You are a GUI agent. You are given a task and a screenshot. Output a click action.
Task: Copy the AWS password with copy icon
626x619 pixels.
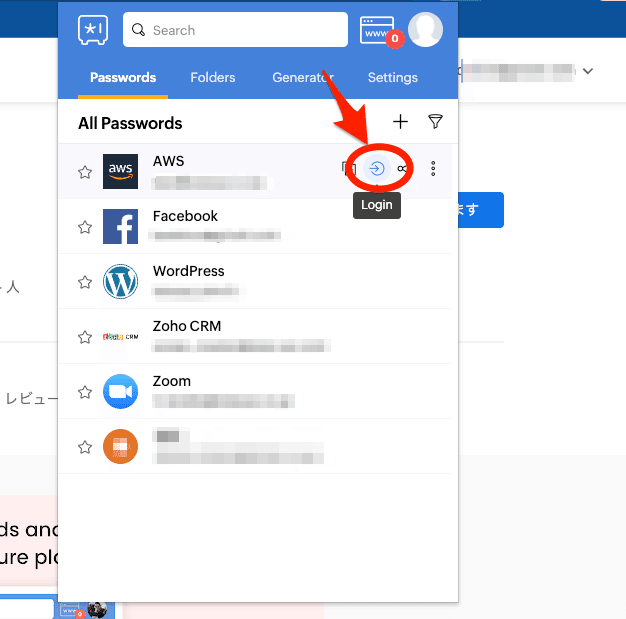tap(349, 169)
